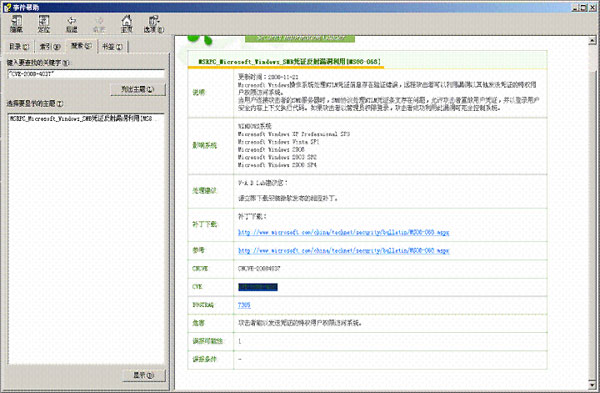Click the content pane scroll-down arrow
The width and height of the screenshot is (600, 393).
(x=592, y=384)
